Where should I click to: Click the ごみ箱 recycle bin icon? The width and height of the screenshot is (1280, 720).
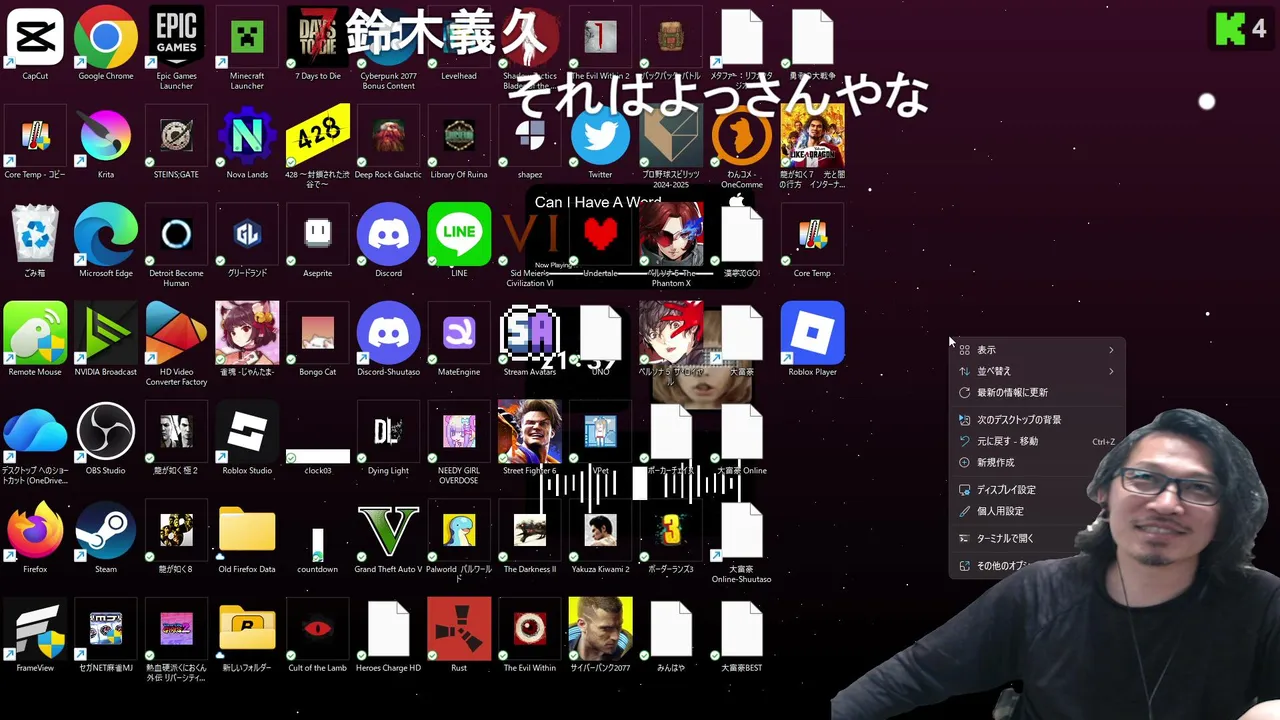(35, 235)
